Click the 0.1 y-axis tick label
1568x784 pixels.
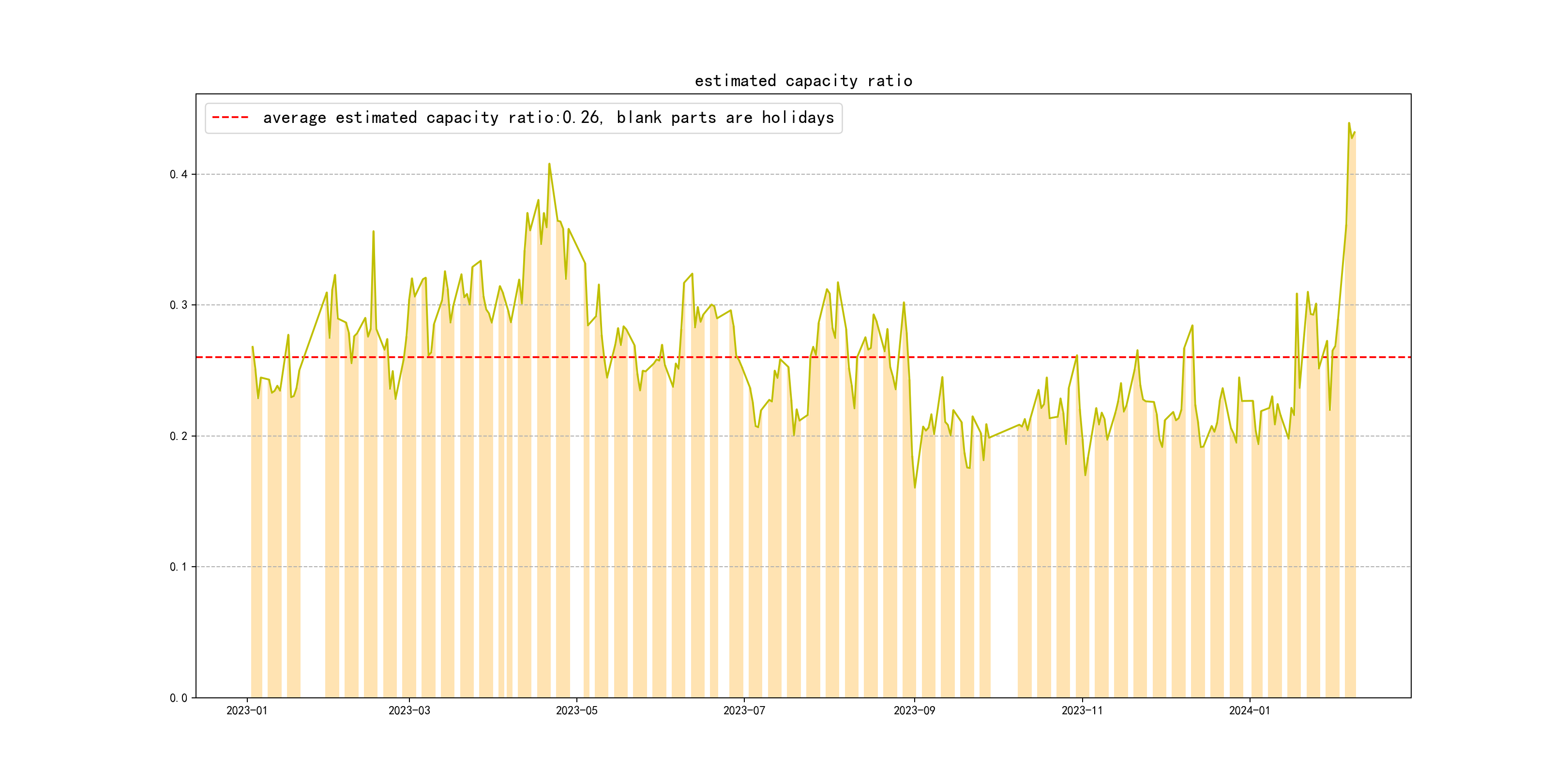[x=179, y=567]
